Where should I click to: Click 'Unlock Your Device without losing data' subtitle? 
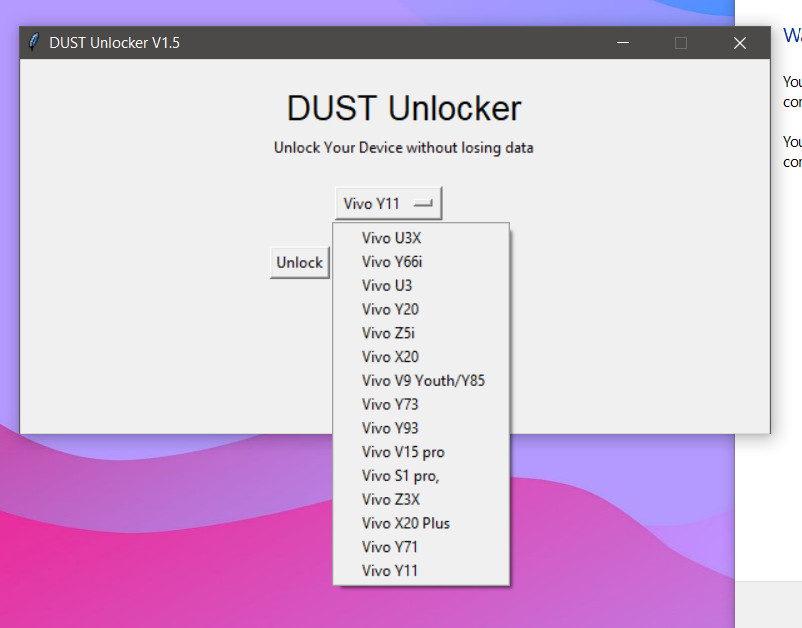(x=404, y=148)
